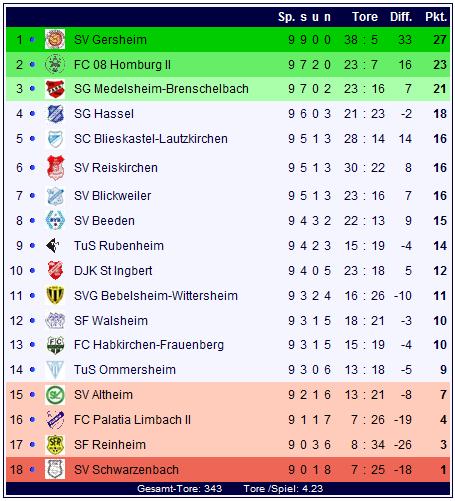
Task: Click SV Gersheim's 27 points value
Action: click(440, 40)
